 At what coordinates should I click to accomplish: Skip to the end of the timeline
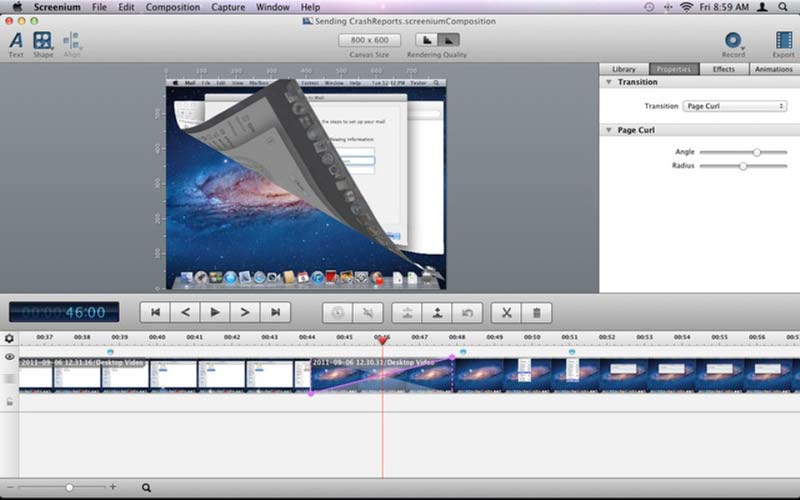coord(275,312)
